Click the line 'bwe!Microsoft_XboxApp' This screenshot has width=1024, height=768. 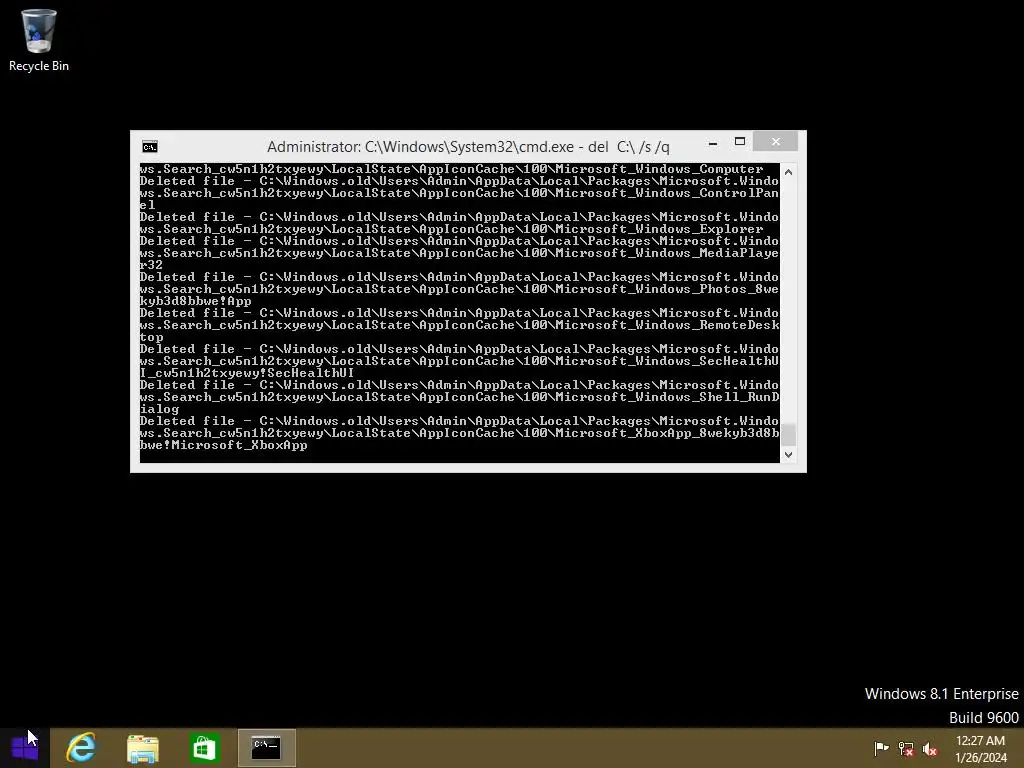click(x=223, y=445)
